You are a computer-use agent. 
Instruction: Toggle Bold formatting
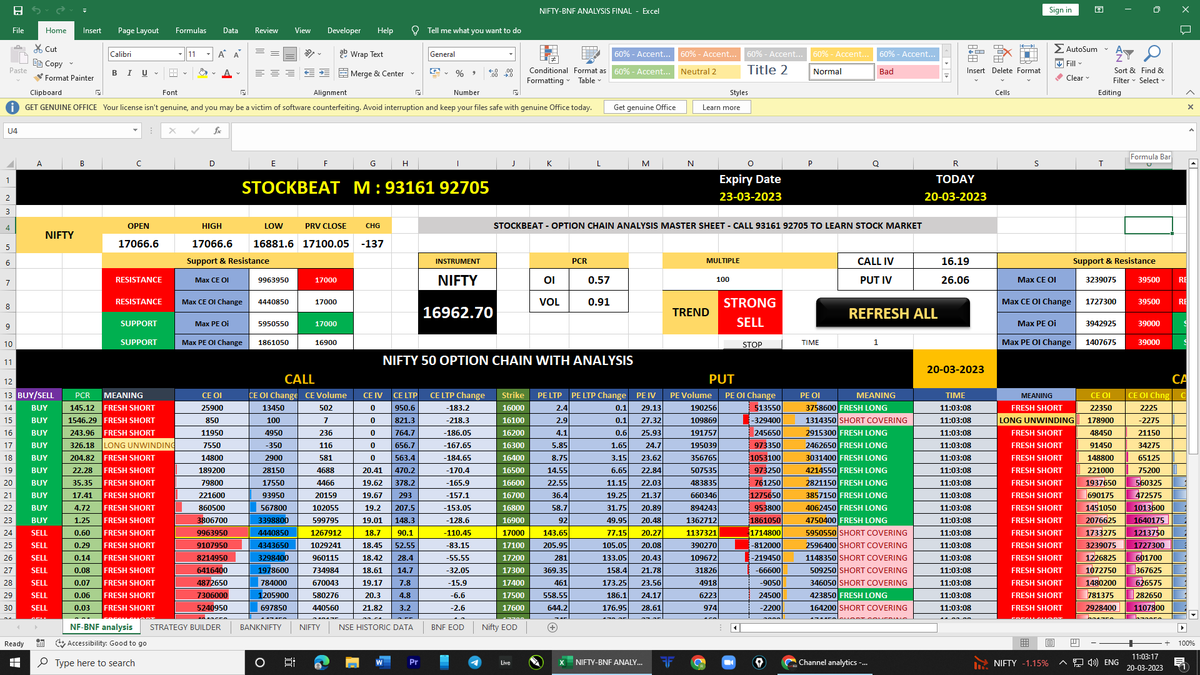point(115,73)
